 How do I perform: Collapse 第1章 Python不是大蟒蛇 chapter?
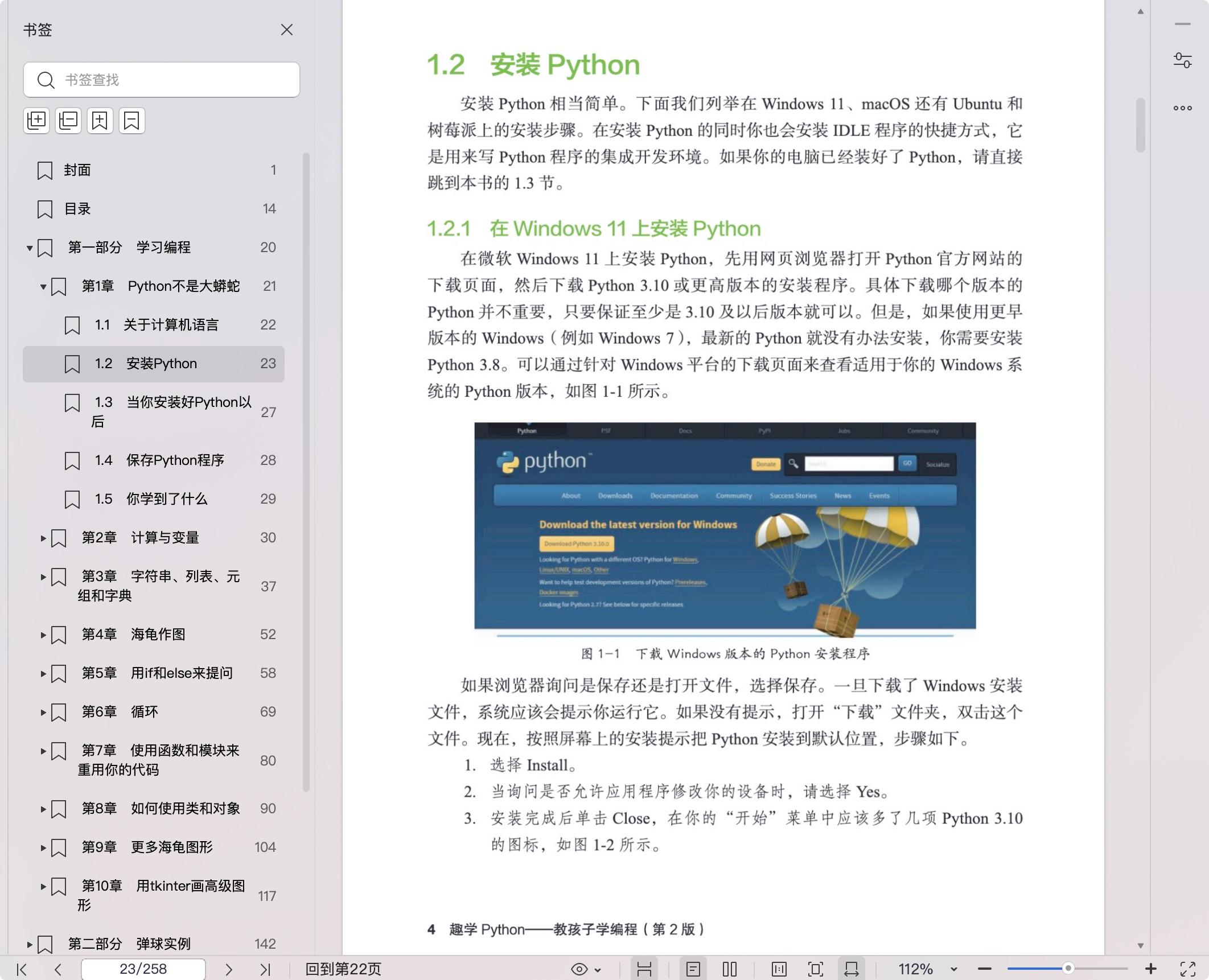point(43,287)
